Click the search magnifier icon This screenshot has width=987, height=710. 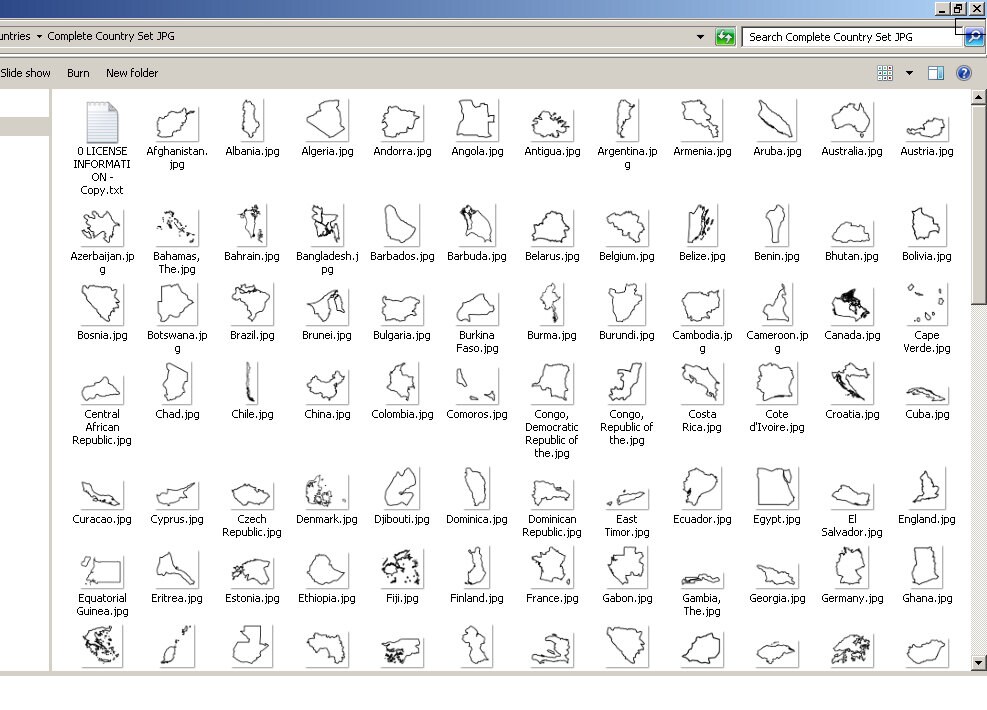click(x=972, y=36)
